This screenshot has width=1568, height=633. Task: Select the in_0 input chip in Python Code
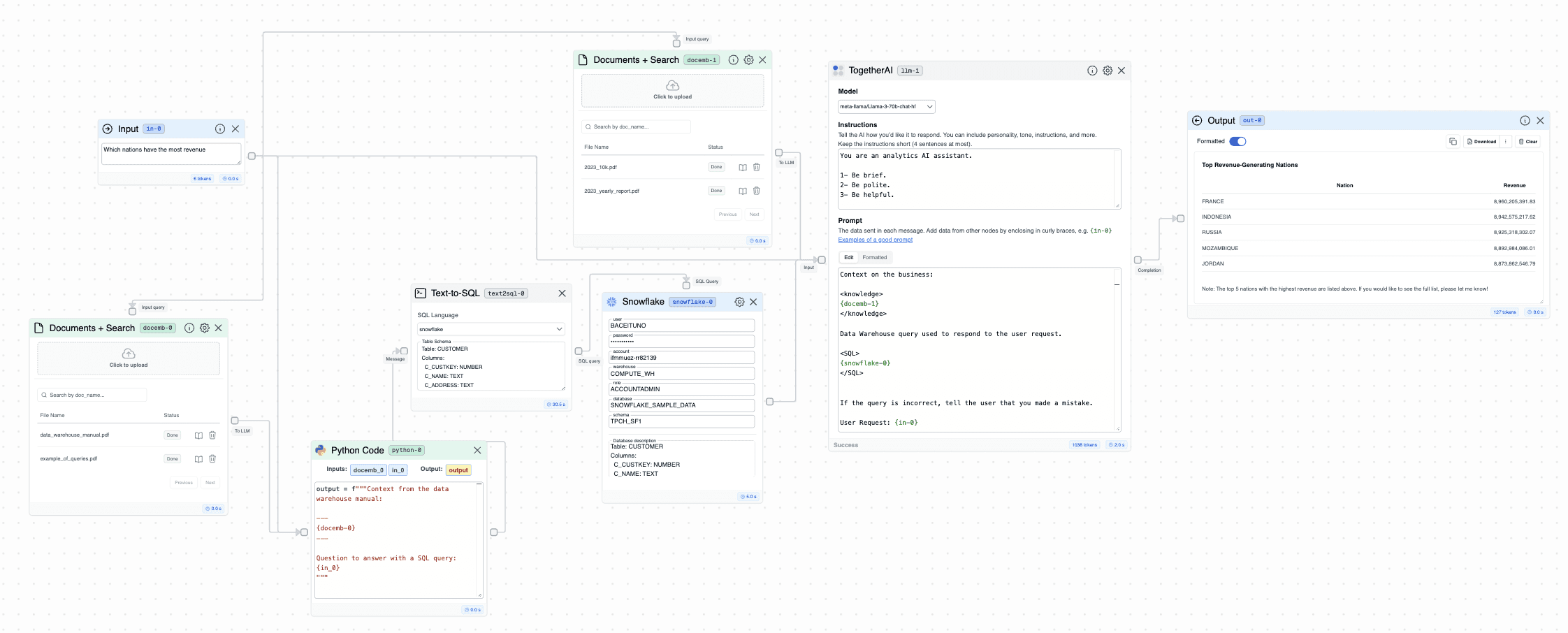pyautogui.click(x=398, y=470)
